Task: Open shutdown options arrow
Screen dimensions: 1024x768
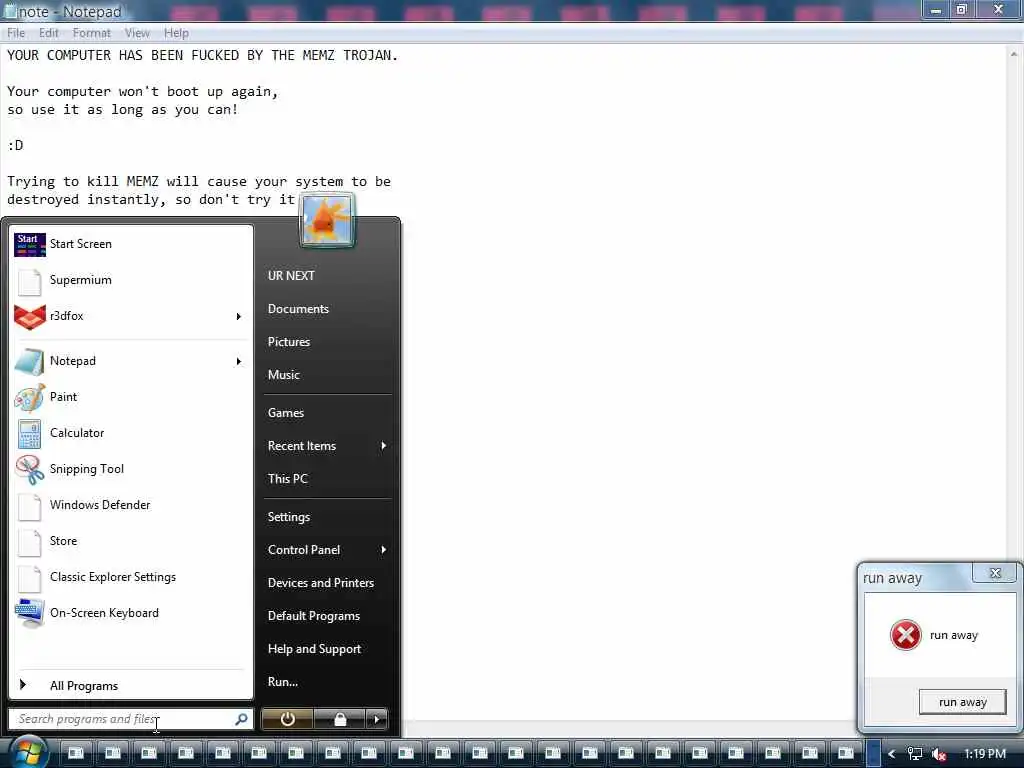Action: [376, 719]
